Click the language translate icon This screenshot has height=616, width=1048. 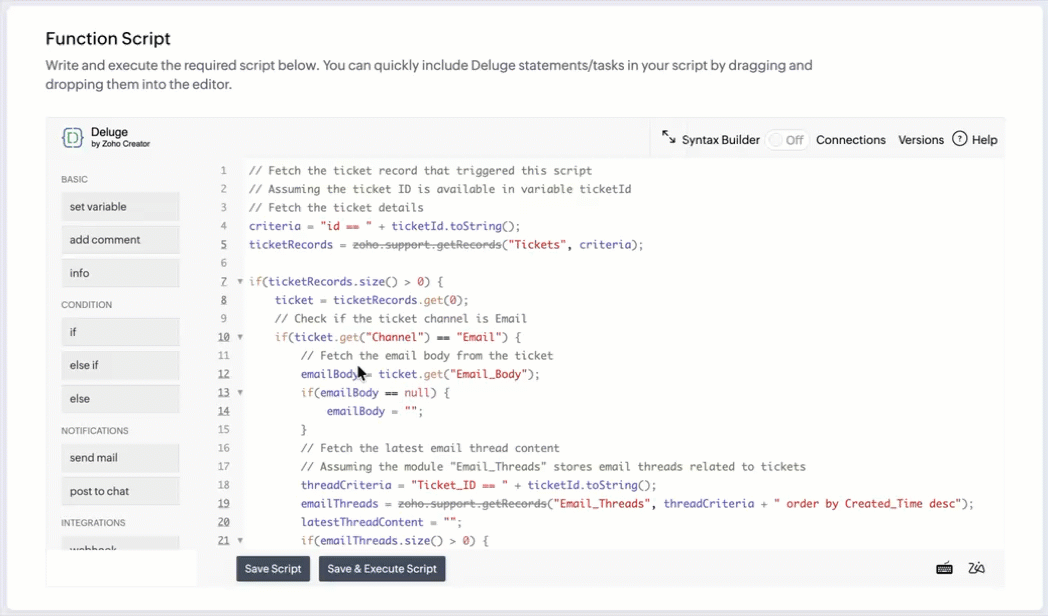pos(977,568)
